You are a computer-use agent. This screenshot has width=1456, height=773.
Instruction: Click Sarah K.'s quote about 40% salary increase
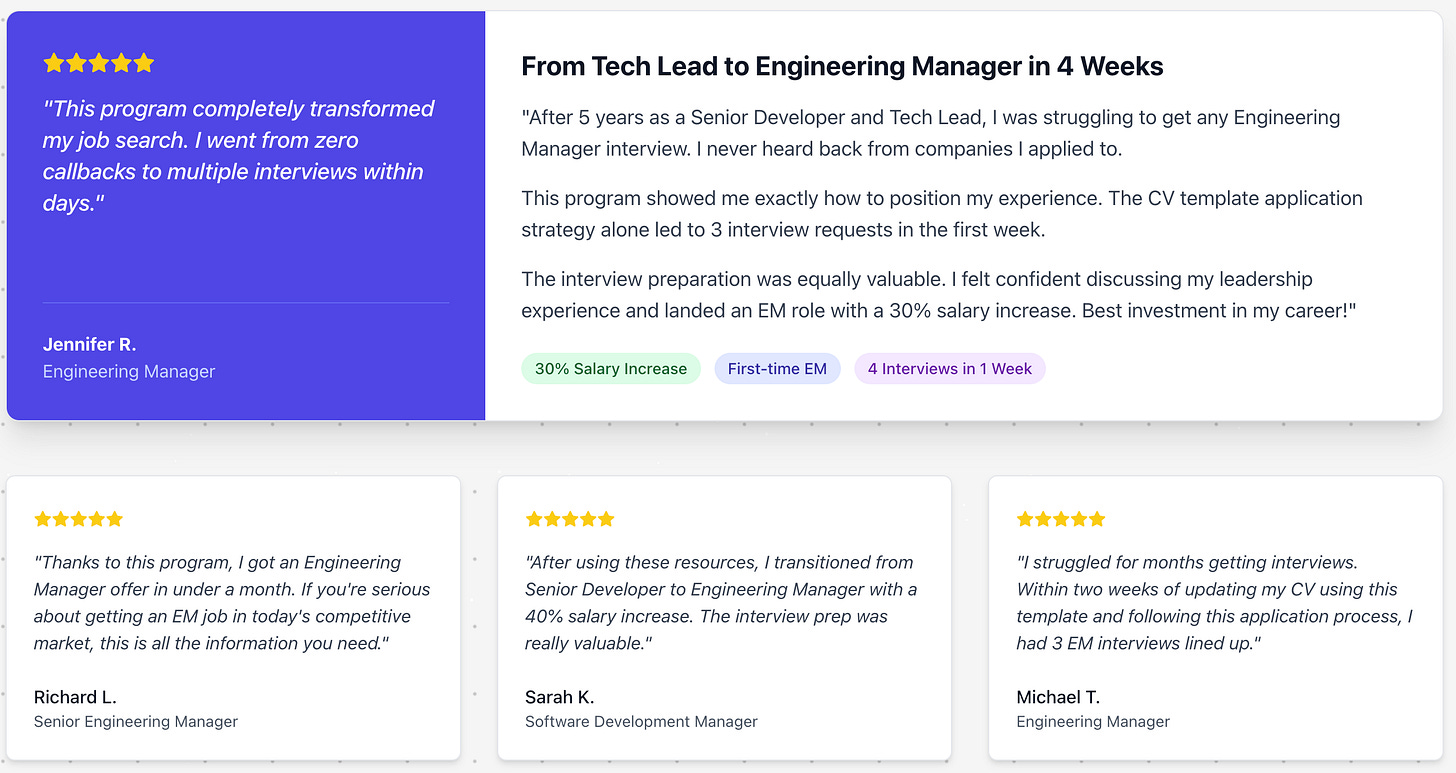click(721, 603)
